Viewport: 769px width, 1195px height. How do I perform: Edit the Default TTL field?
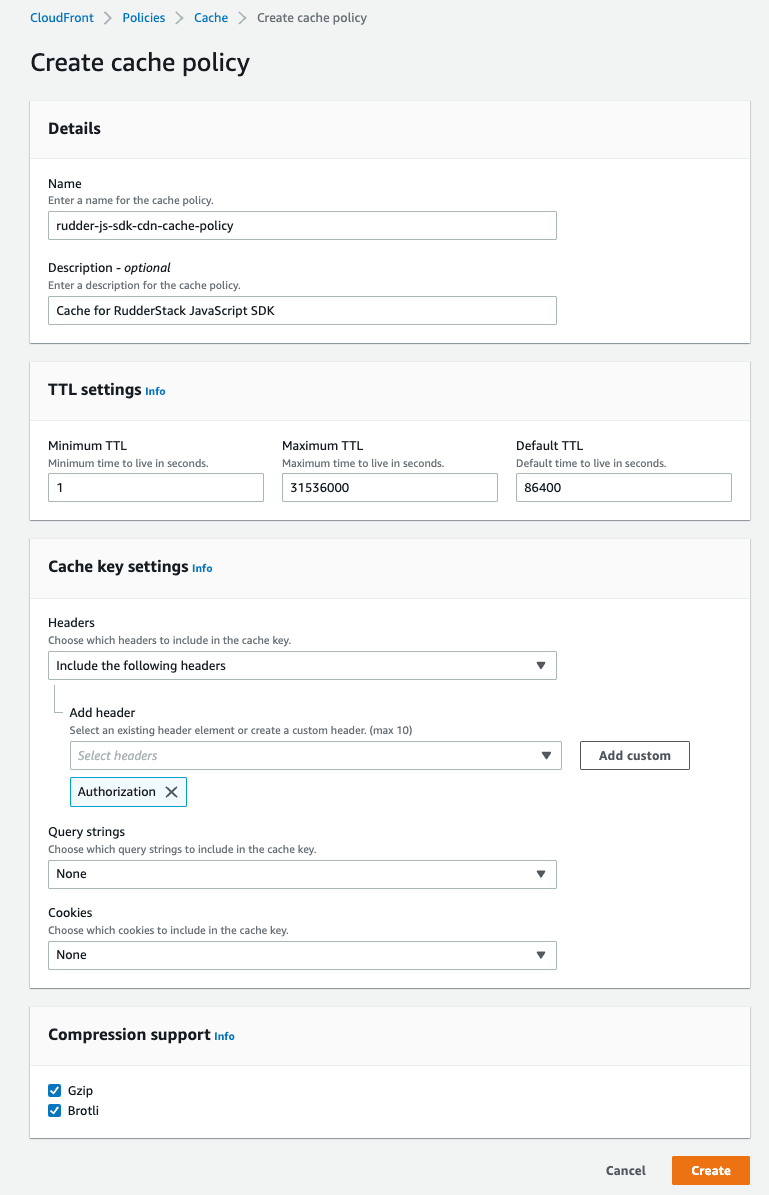coord(623,488)
